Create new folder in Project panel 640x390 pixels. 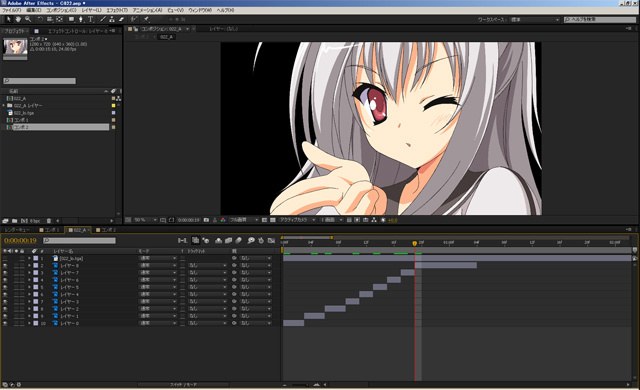(x=14, y=221)
